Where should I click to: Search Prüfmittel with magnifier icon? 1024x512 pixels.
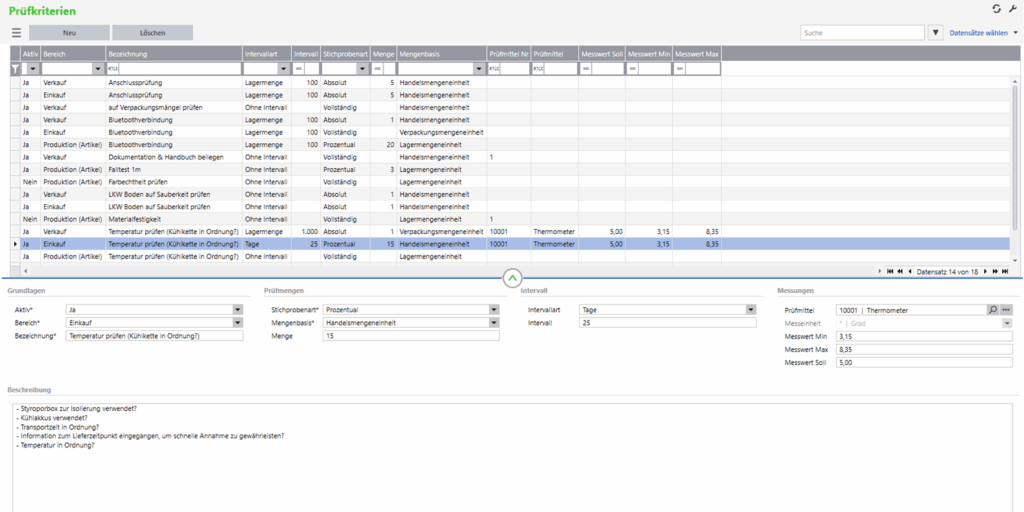(x=994, y=310)
